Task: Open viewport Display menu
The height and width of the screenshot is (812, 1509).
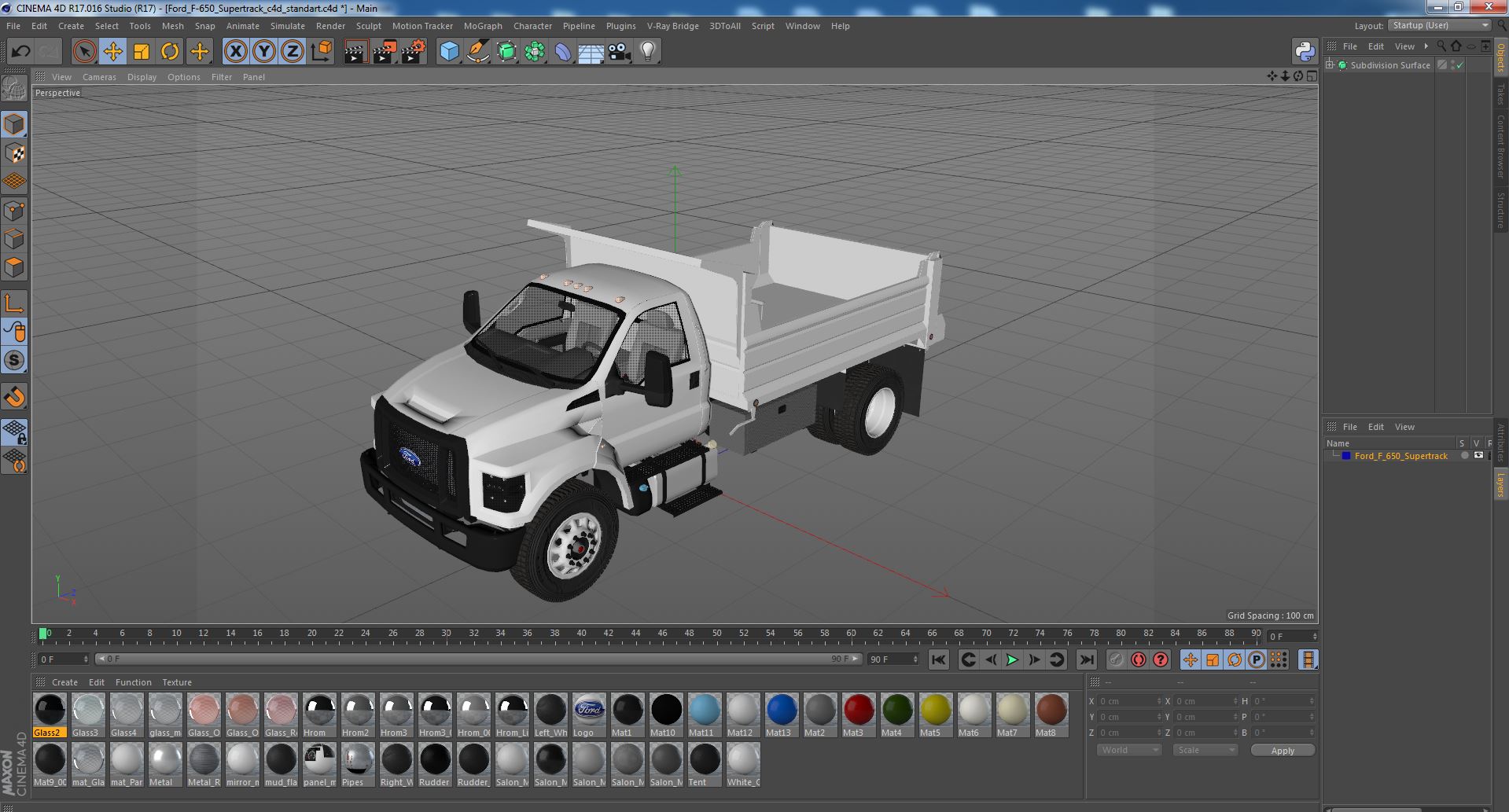Action: [142, 77]
